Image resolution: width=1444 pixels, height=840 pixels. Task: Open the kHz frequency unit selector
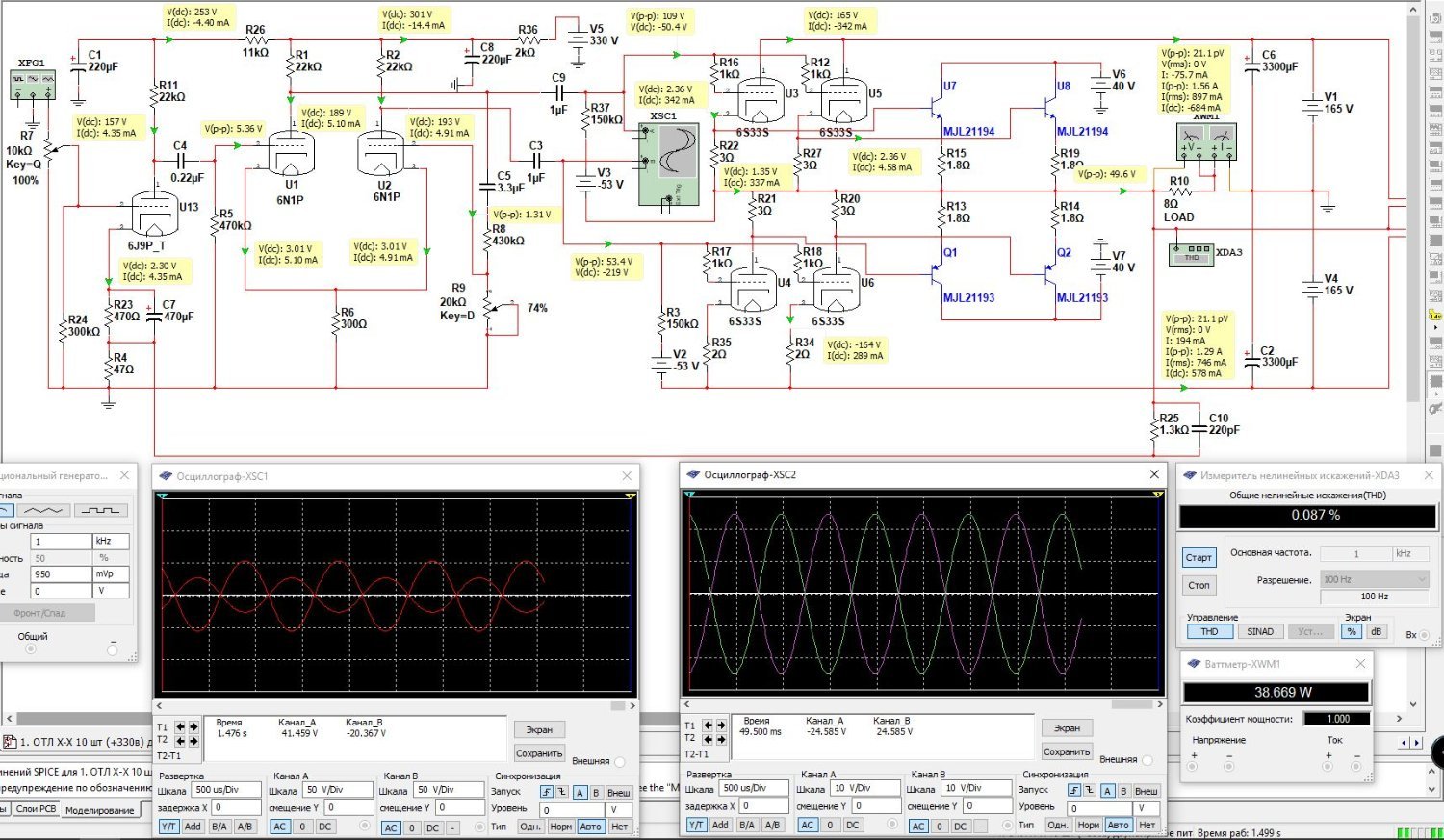[110, 542]
